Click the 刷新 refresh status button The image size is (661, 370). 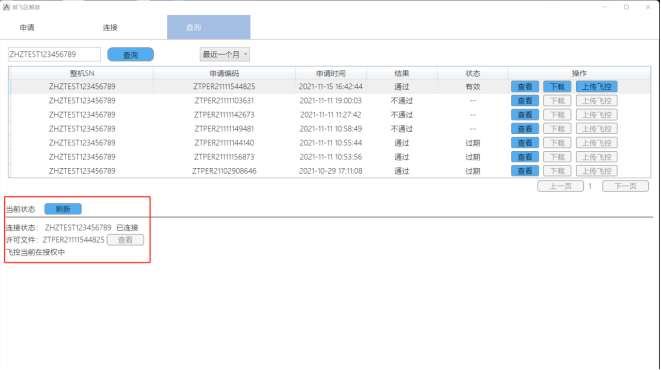(63, 209)
